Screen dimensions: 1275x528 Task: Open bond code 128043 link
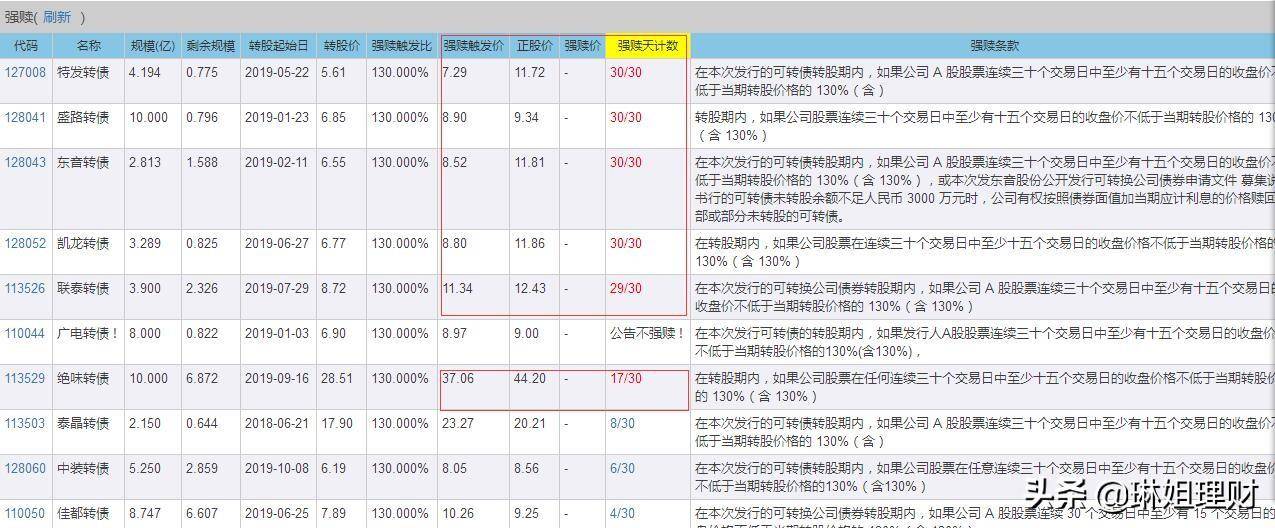pos(25,162)
